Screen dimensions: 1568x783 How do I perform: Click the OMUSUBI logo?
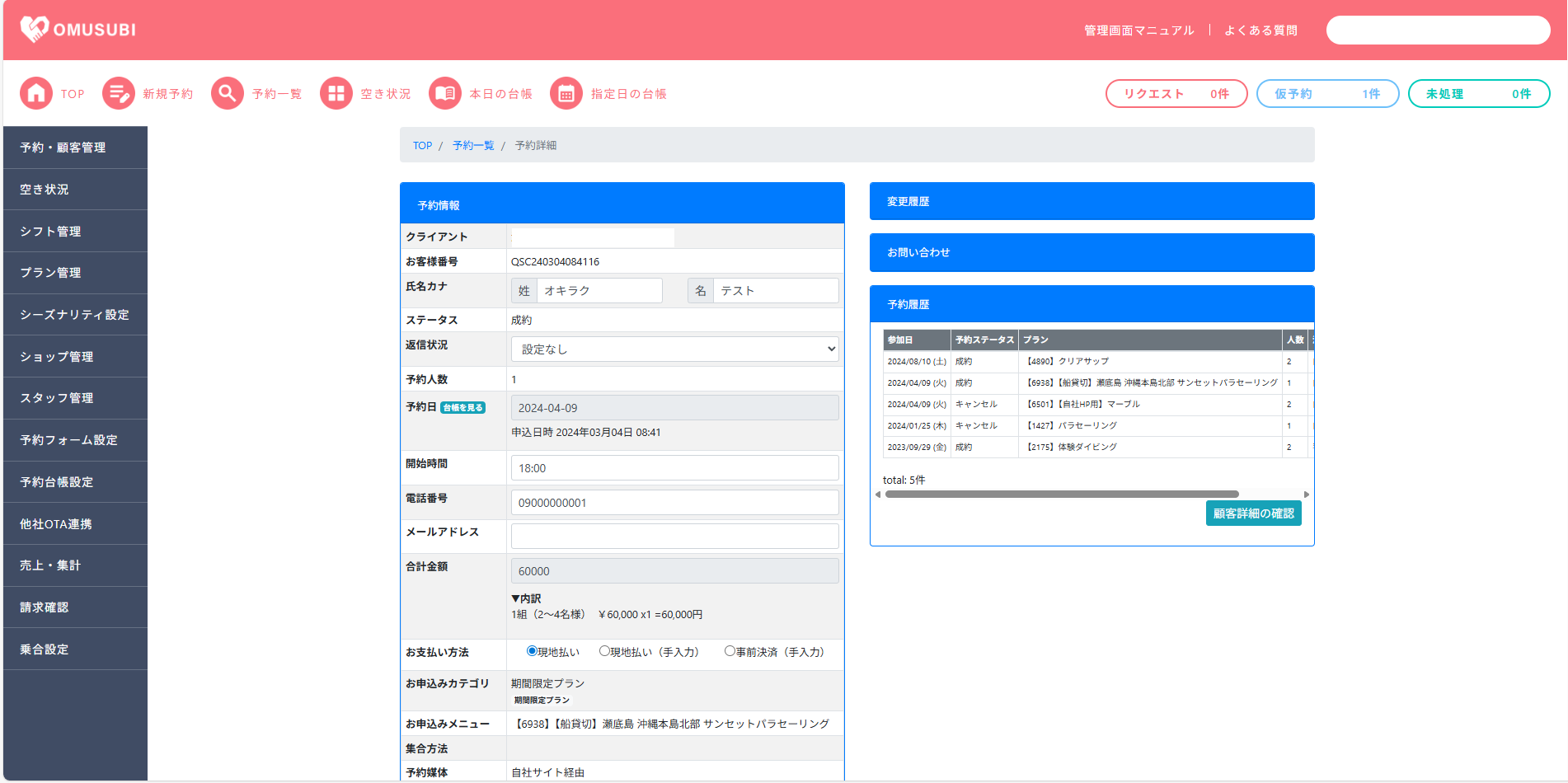[78, 30]
